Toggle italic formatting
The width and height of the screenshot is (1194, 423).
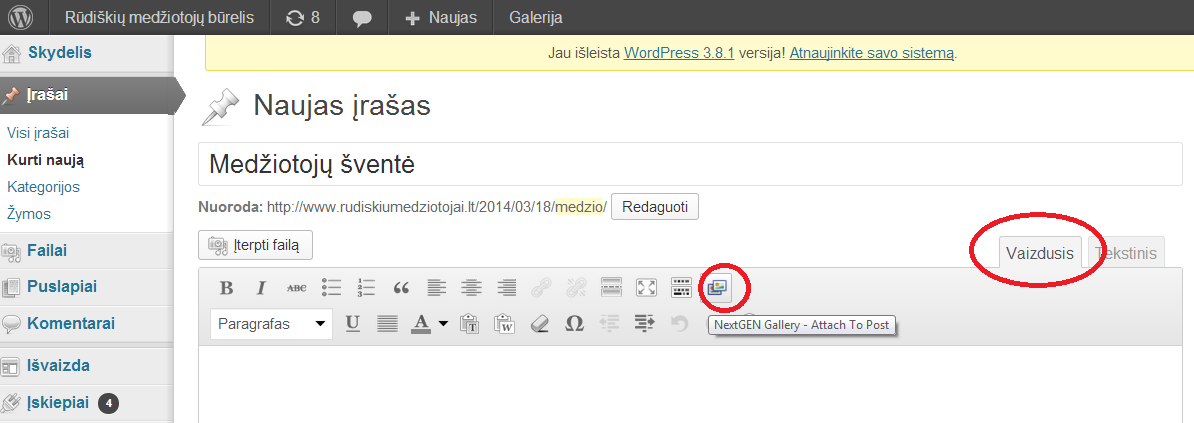261,288
